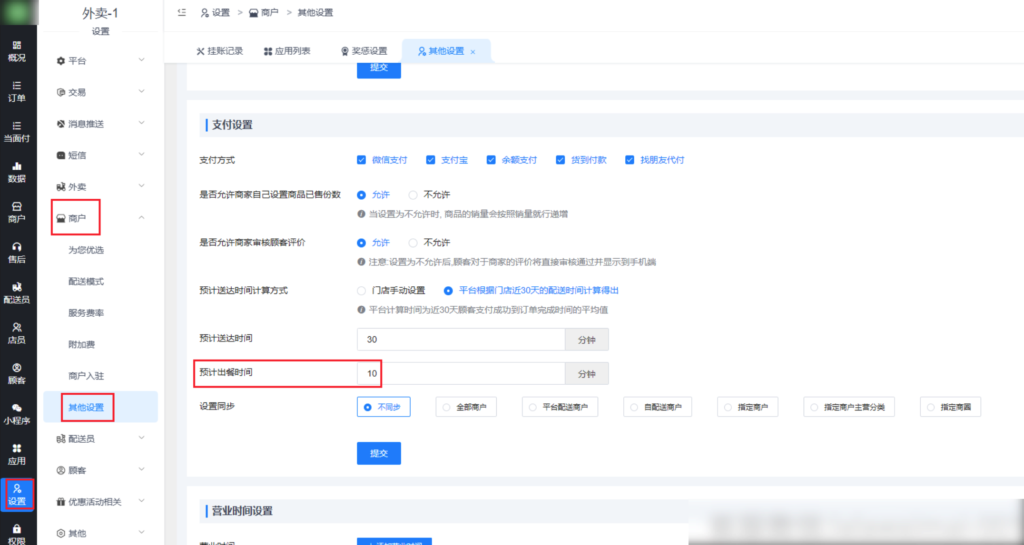Select 不允许 for 商家自己设置商品已售份数
Image resolution: width=1024 pixels, height=545 pixels.
tap(413, 195)
